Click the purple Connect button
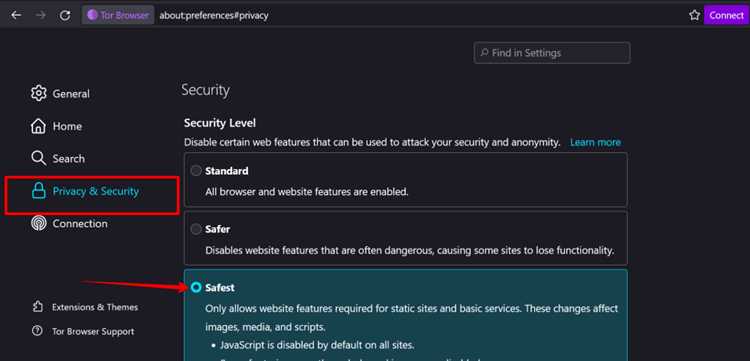Viewport: 750px width, 361px height. (727, 15)
